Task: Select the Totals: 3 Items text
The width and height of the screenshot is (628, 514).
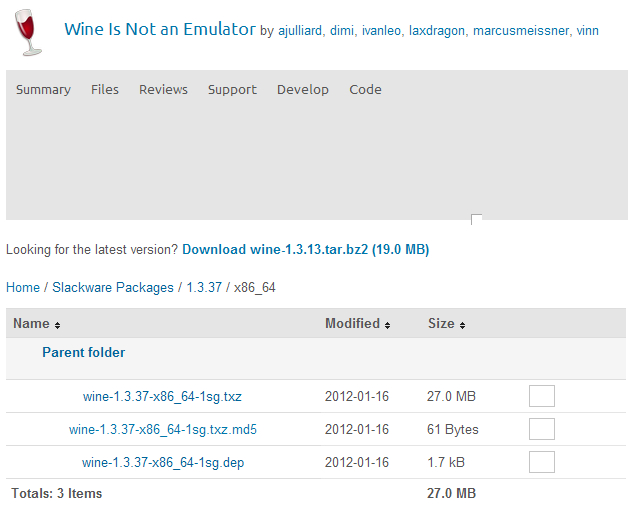Action: click(56, 494)
